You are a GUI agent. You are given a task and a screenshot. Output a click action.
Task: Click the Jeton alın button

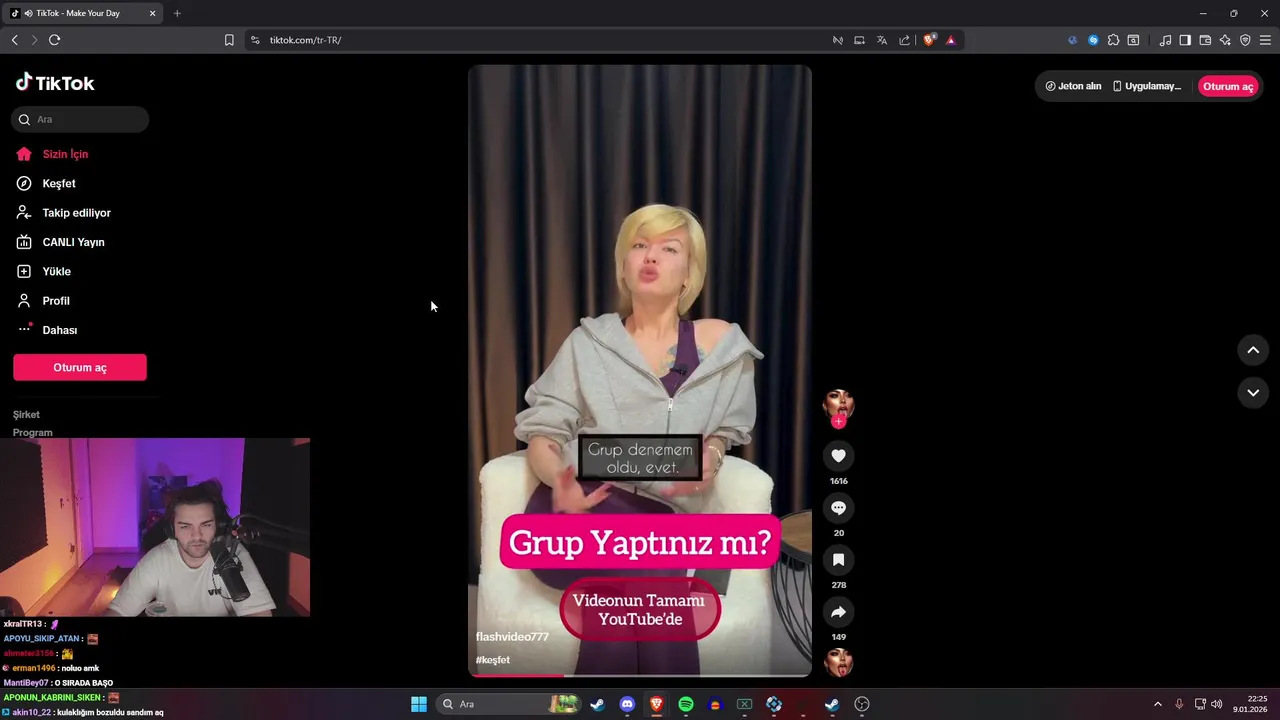1073,86
